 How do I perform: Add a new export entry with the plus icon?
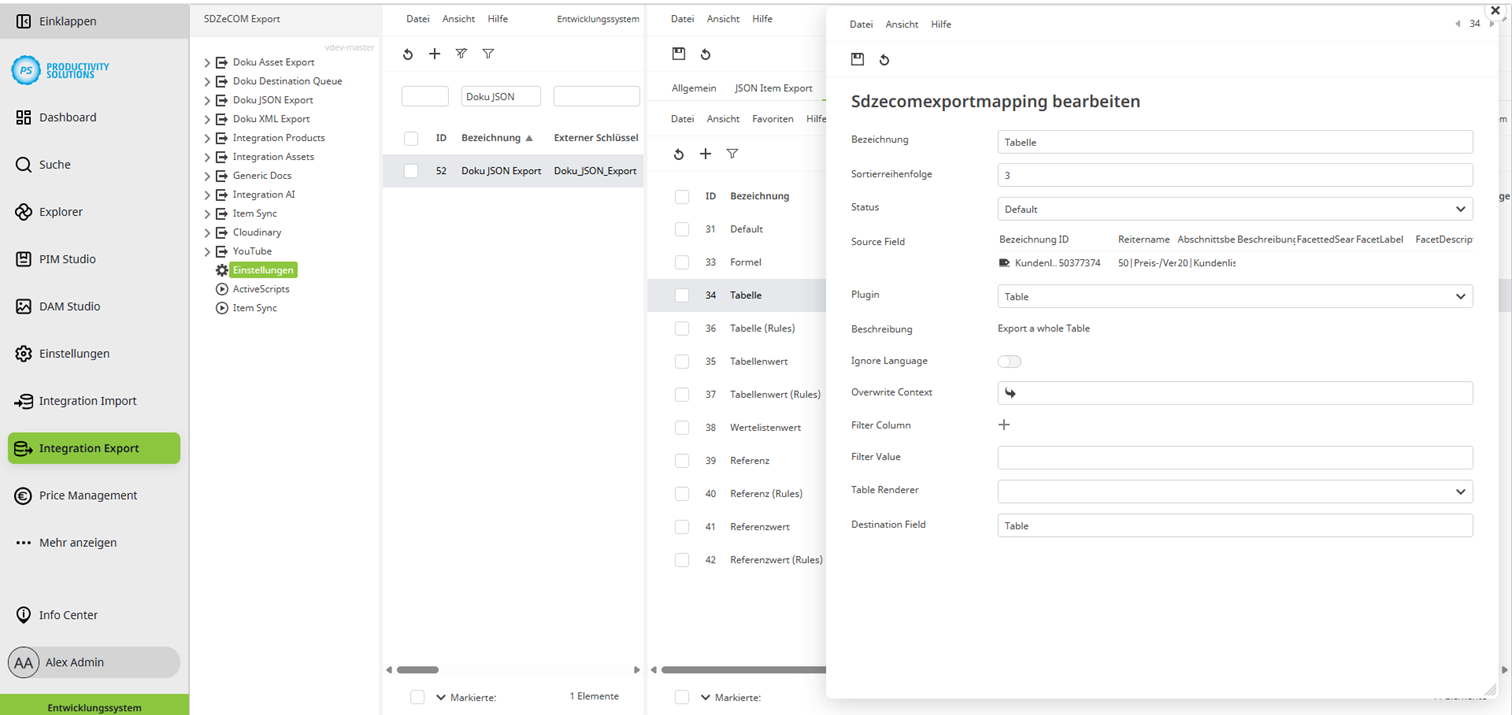[434, 54]
